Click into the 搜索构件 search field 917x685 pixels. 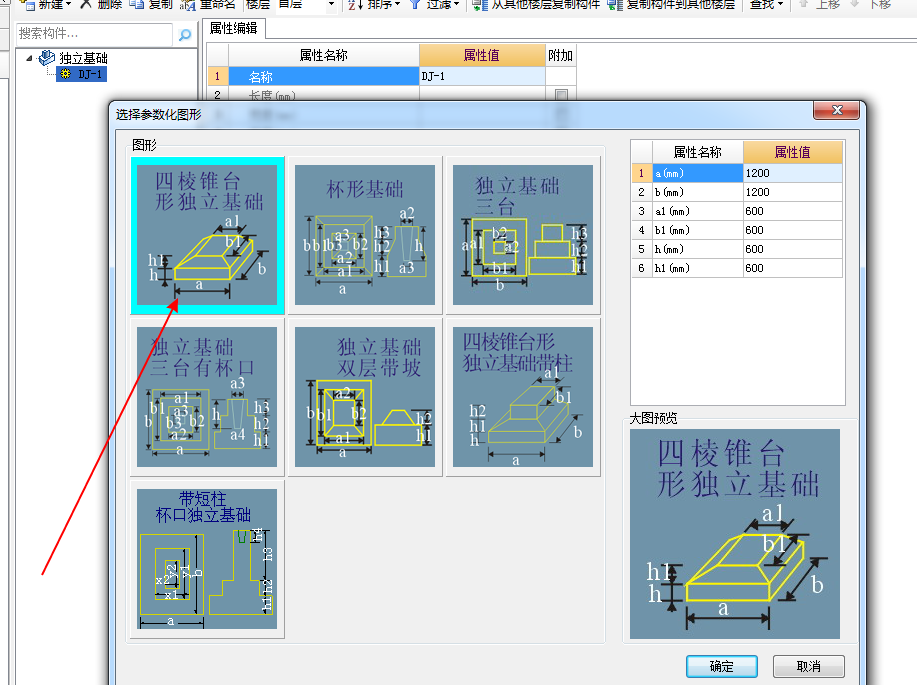coord(94,34)
